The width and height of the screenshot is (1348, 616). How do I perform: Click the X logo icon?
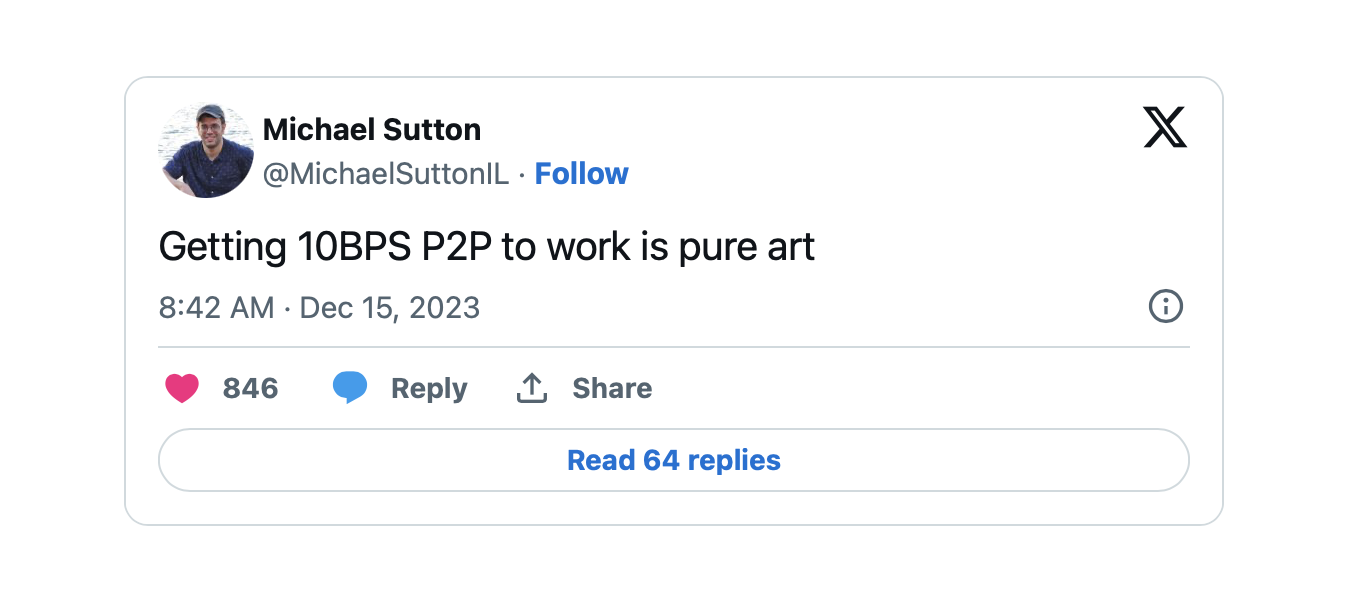[1165, 128]
